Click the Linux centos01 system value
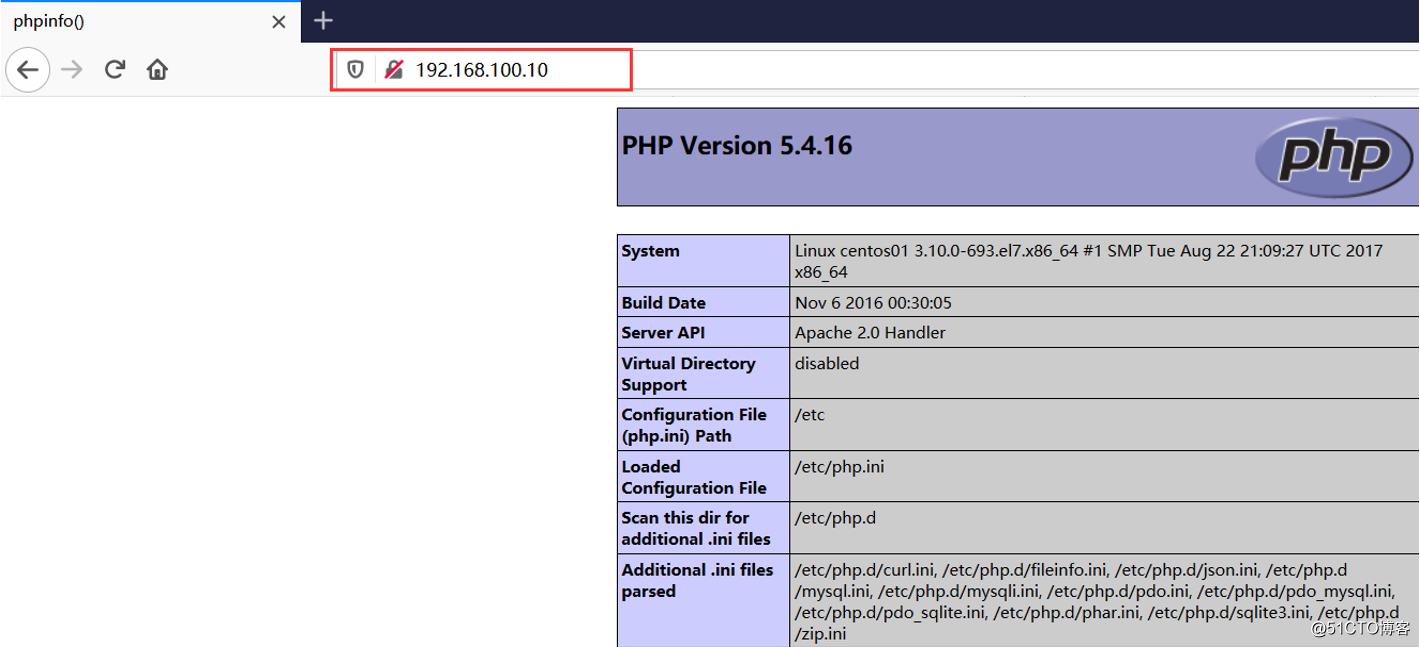Image resolution: width=1420 pixels, height=647 pixels. tap(1089, 261)
